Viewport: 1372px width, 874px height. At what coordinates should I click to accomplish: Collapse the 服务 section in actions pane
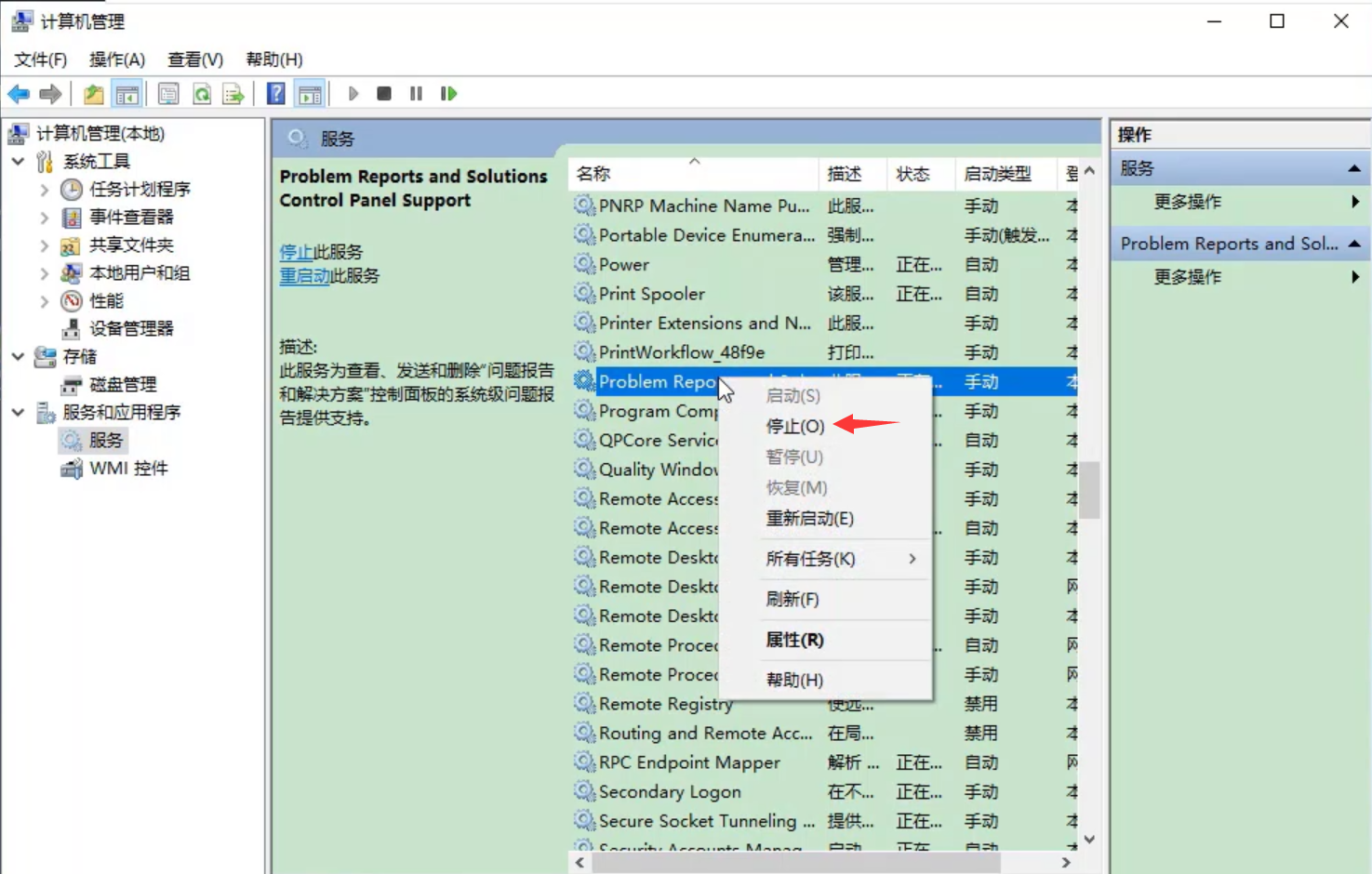point(1353,168)
